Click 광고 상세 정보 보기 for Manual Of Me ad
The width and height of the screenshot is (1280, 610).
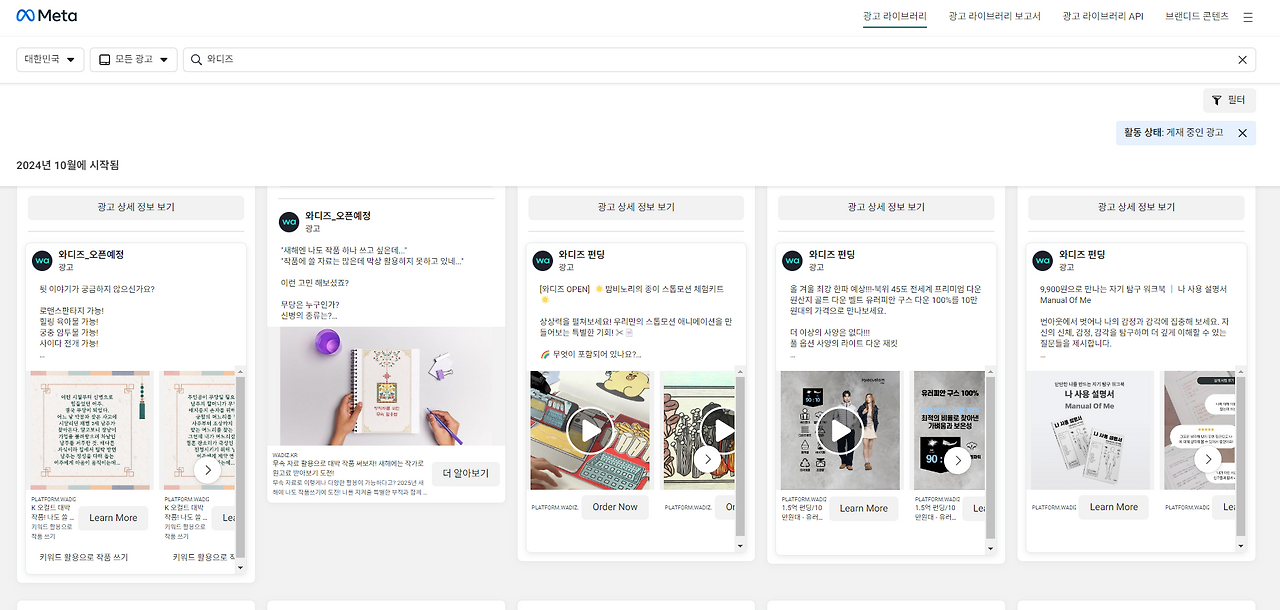point(1138,207)
